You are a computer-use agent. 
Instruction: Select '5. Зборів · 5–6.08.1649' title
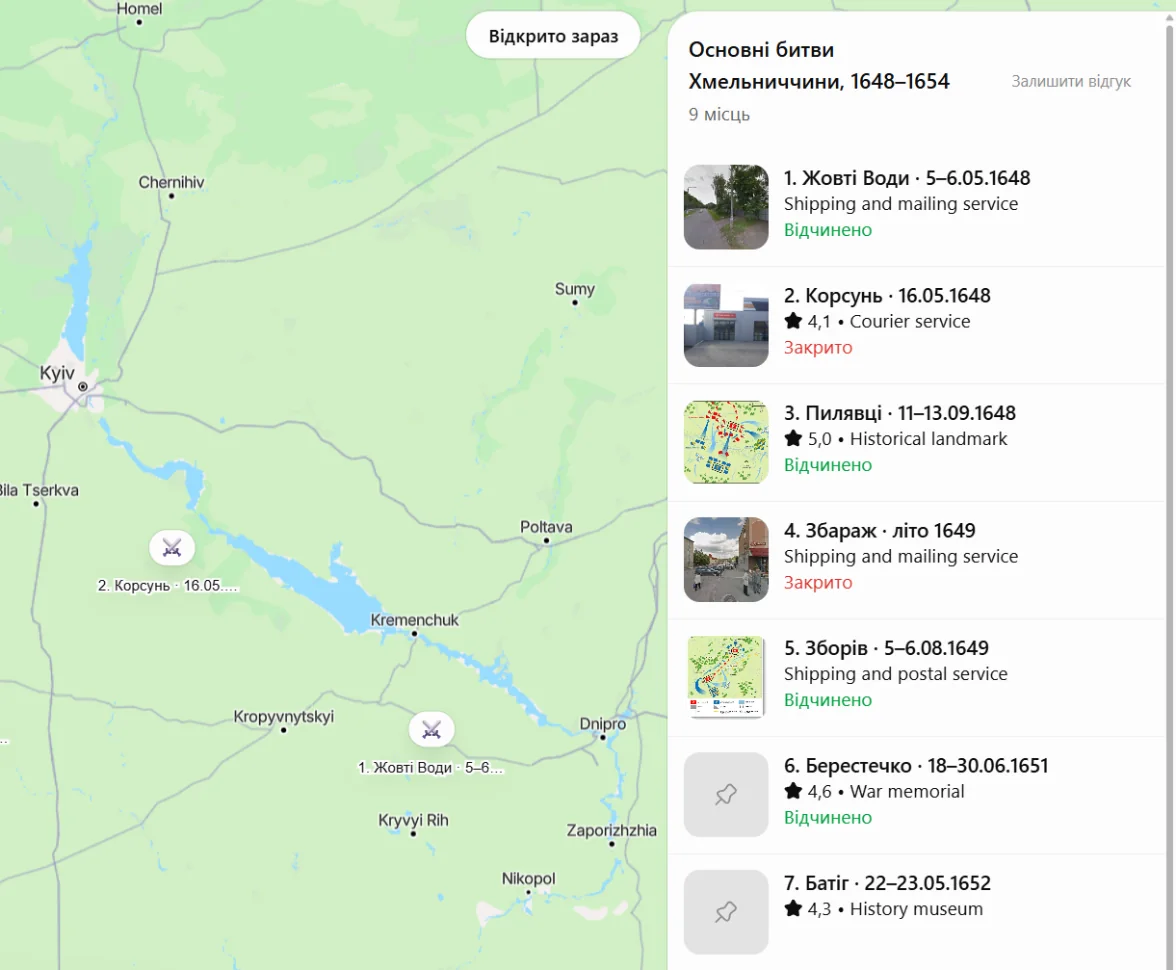click(x=886, y=647)
